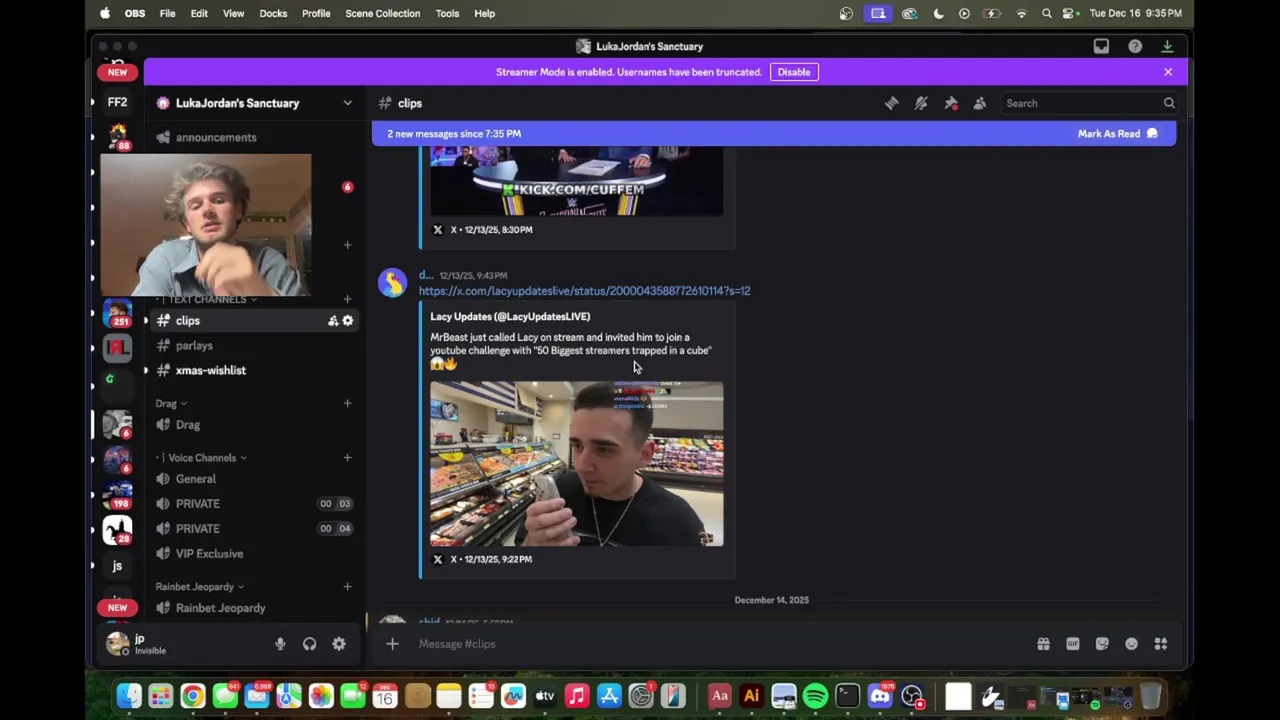This screenshot has height=720, width=1280.
Task: Expand LukaJordan's Sanctuary server dropdown
Action: [x=347, y=103]
